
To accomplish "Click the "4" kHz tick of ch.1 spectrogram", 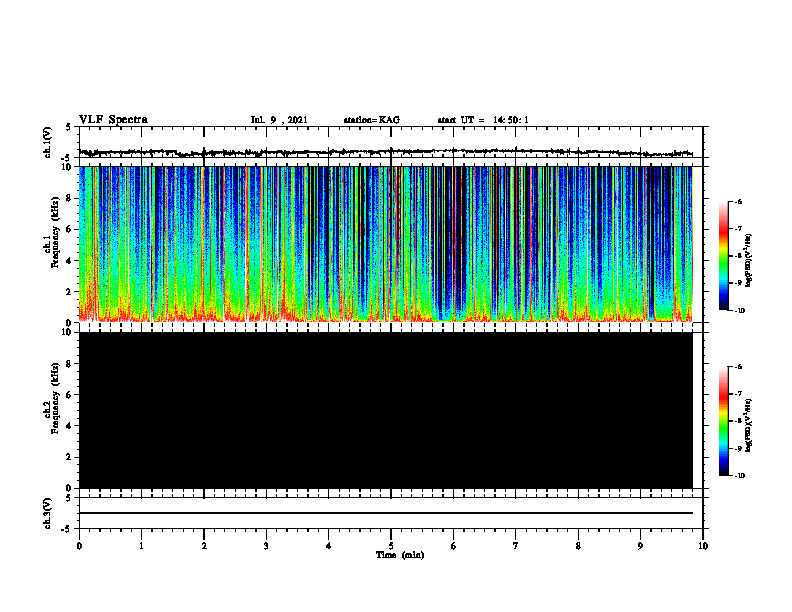I will coord(70,261).
